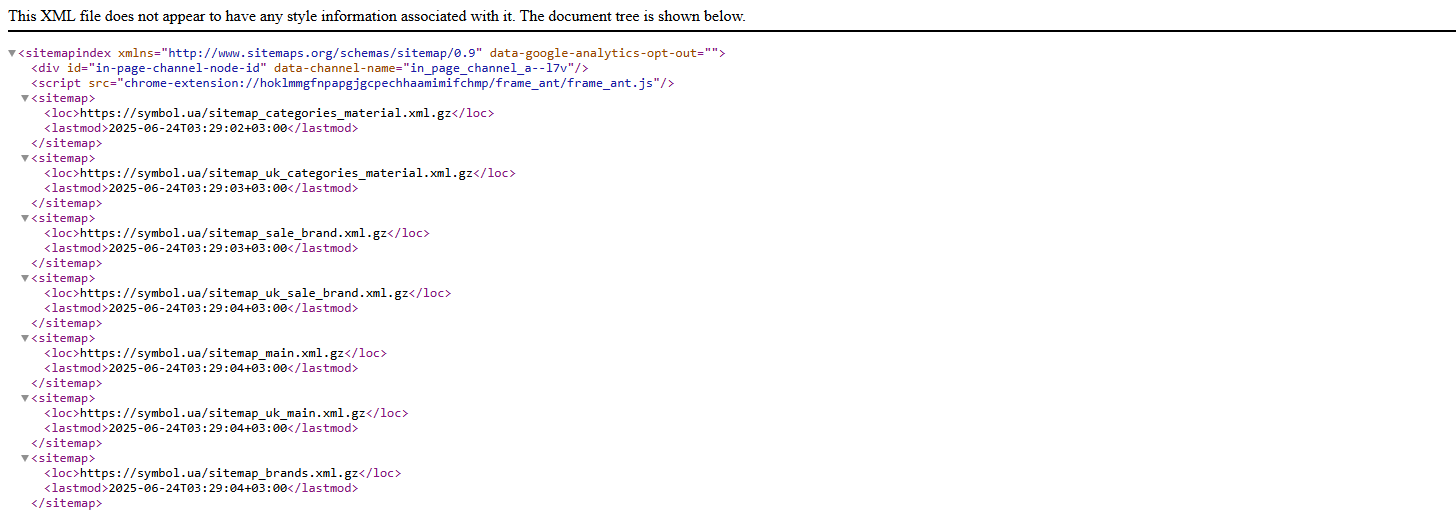Collapse sitemap node containing sitemap_uk_categories_material.xml.gz
Viewport: 1456px width, 512px height.
(25, 158)
